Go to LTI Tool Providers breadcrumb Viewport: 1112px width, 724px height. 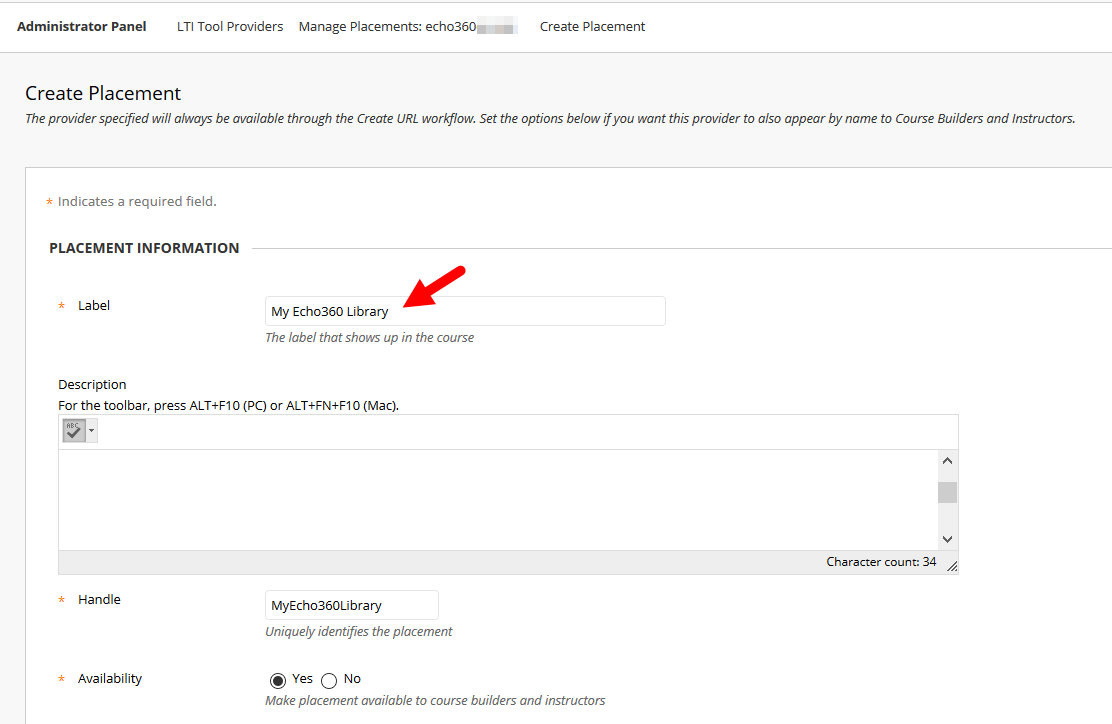230,26
